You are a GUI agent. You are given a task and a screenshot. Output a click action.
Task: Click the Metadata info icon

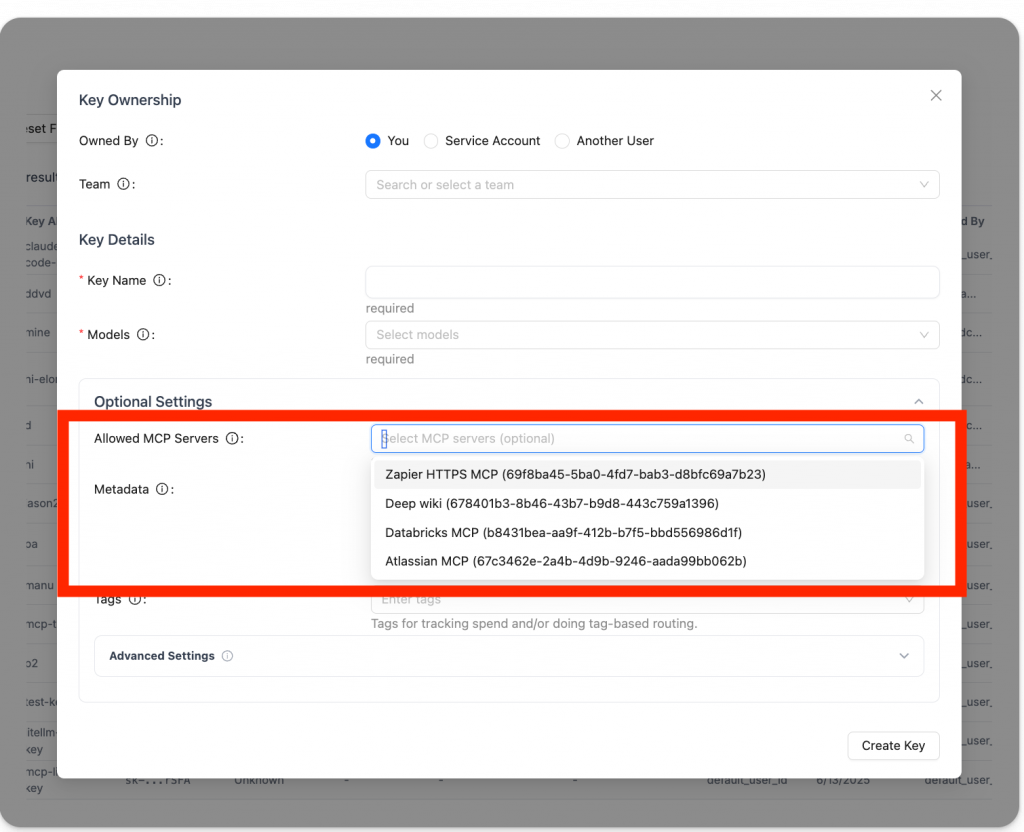[x=162, y=489]
